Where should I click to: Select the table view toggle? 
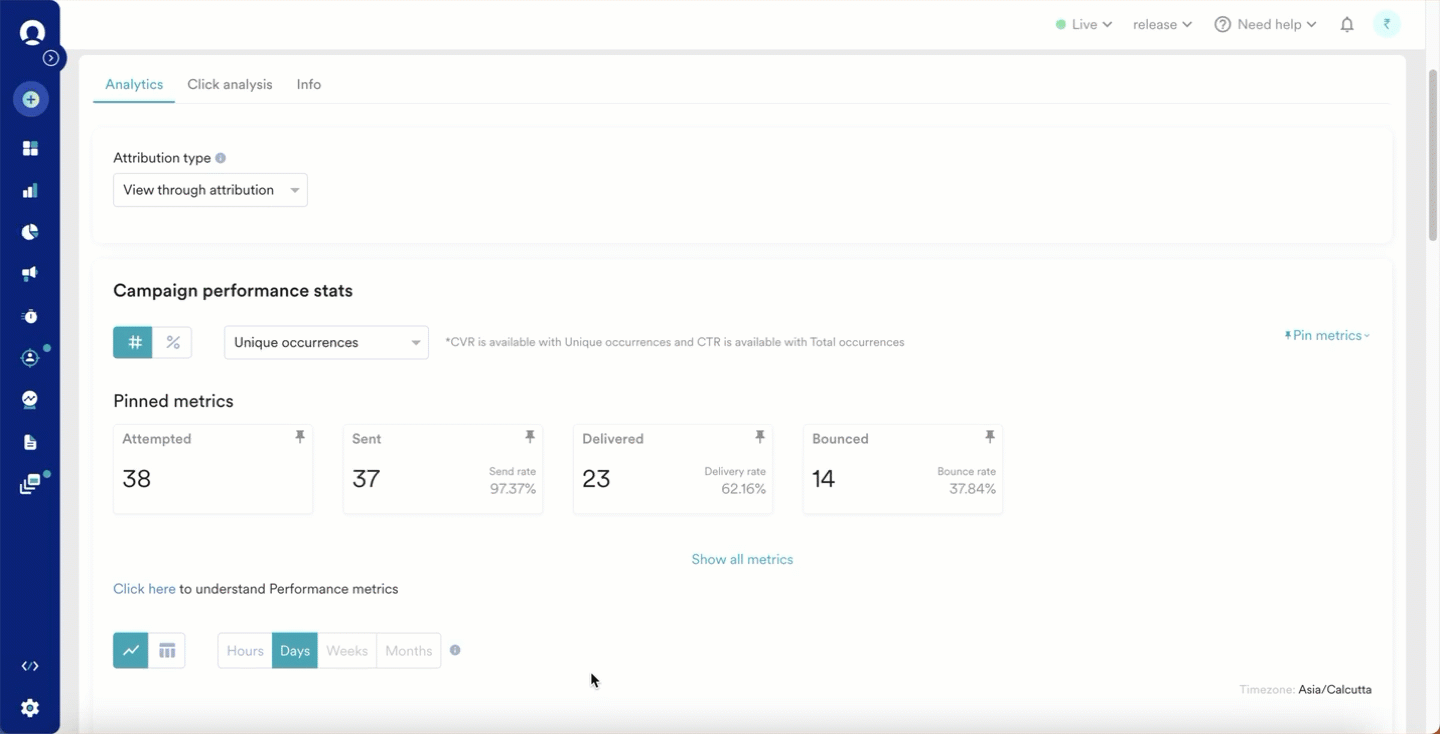tap(167, 650)
